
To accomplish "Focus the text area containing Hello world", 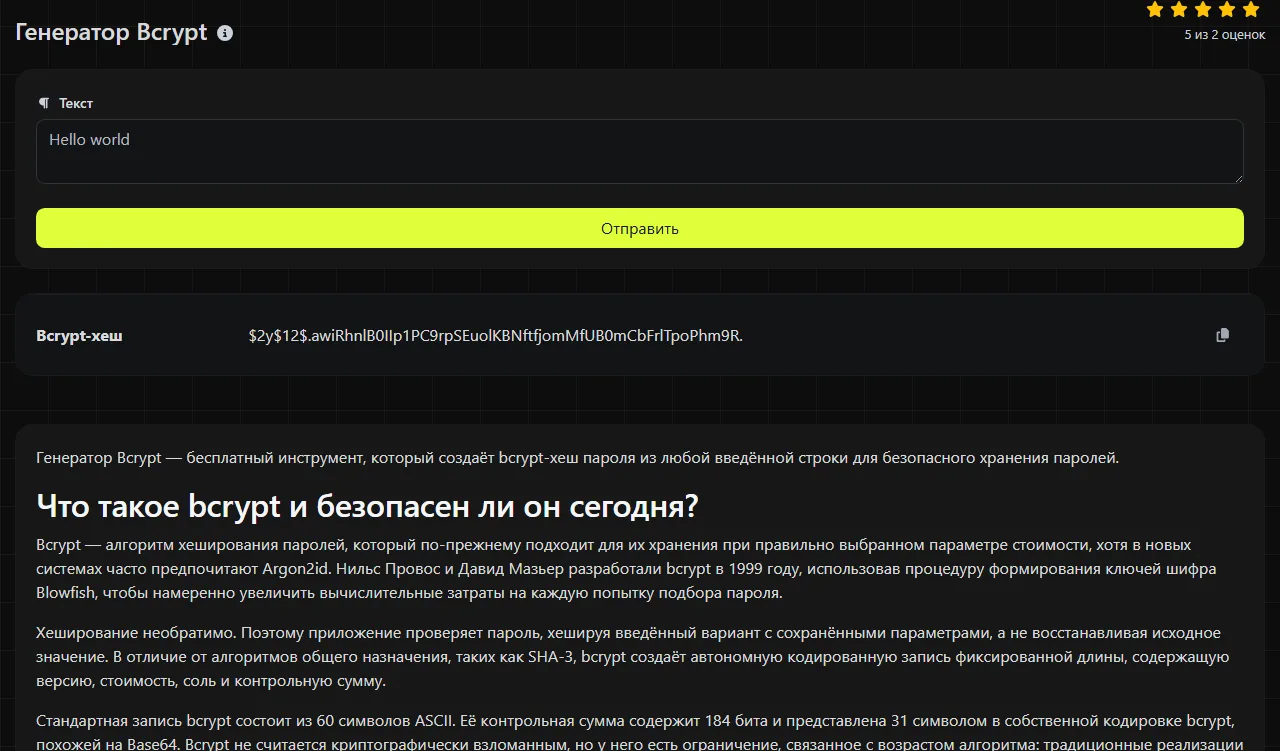I will (640, 152).
